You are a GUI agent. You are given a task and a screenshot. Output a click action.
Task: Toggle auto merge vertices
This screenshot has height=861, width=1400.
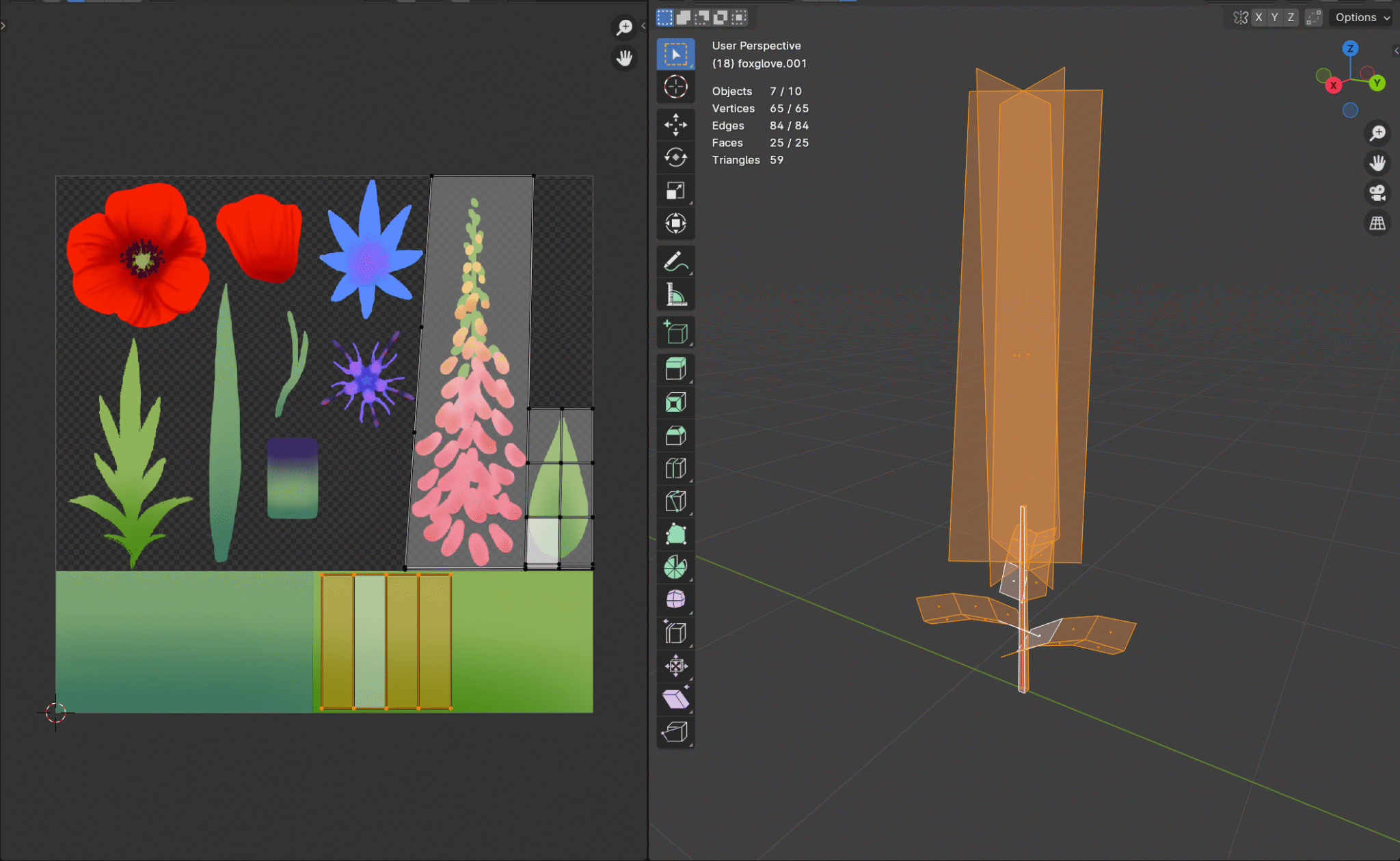tap(1313, 18)
